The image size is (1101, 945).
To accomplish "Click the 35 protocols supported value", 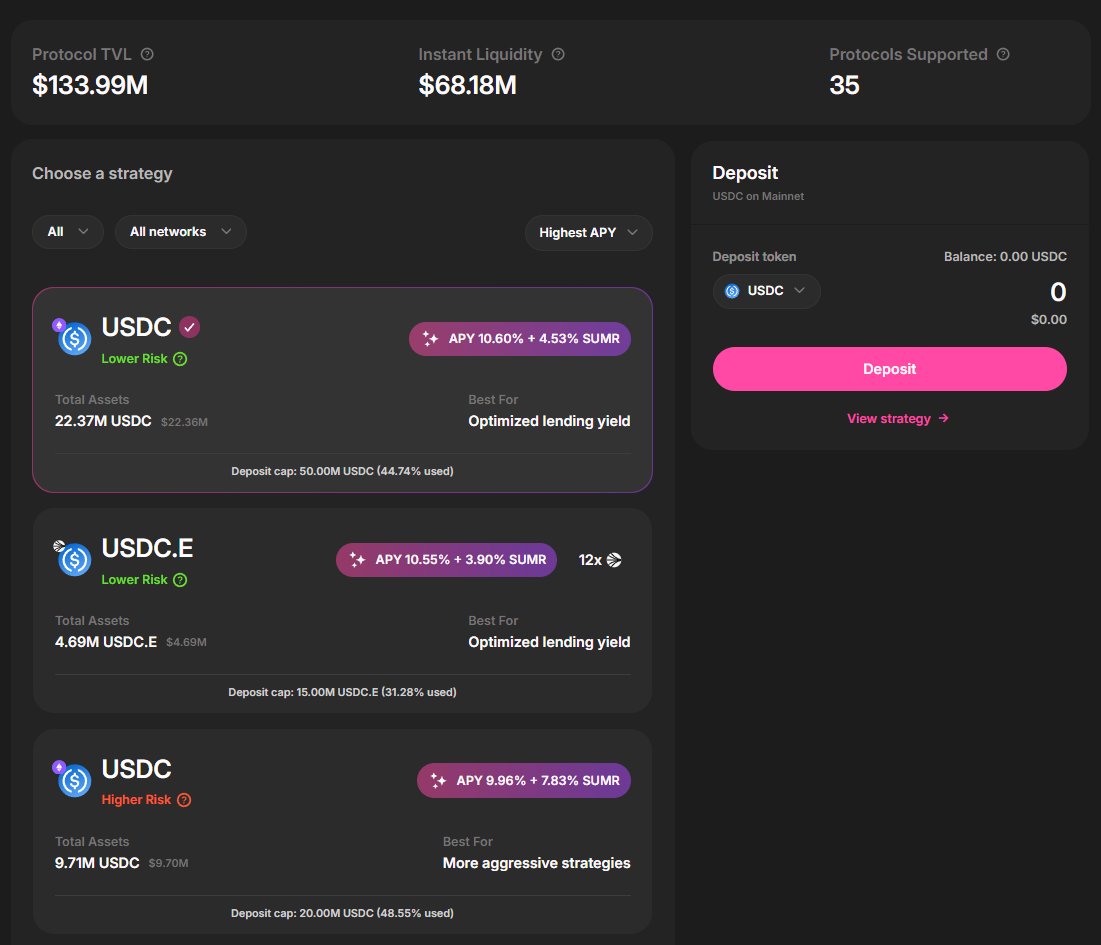I will pos(844,86).
